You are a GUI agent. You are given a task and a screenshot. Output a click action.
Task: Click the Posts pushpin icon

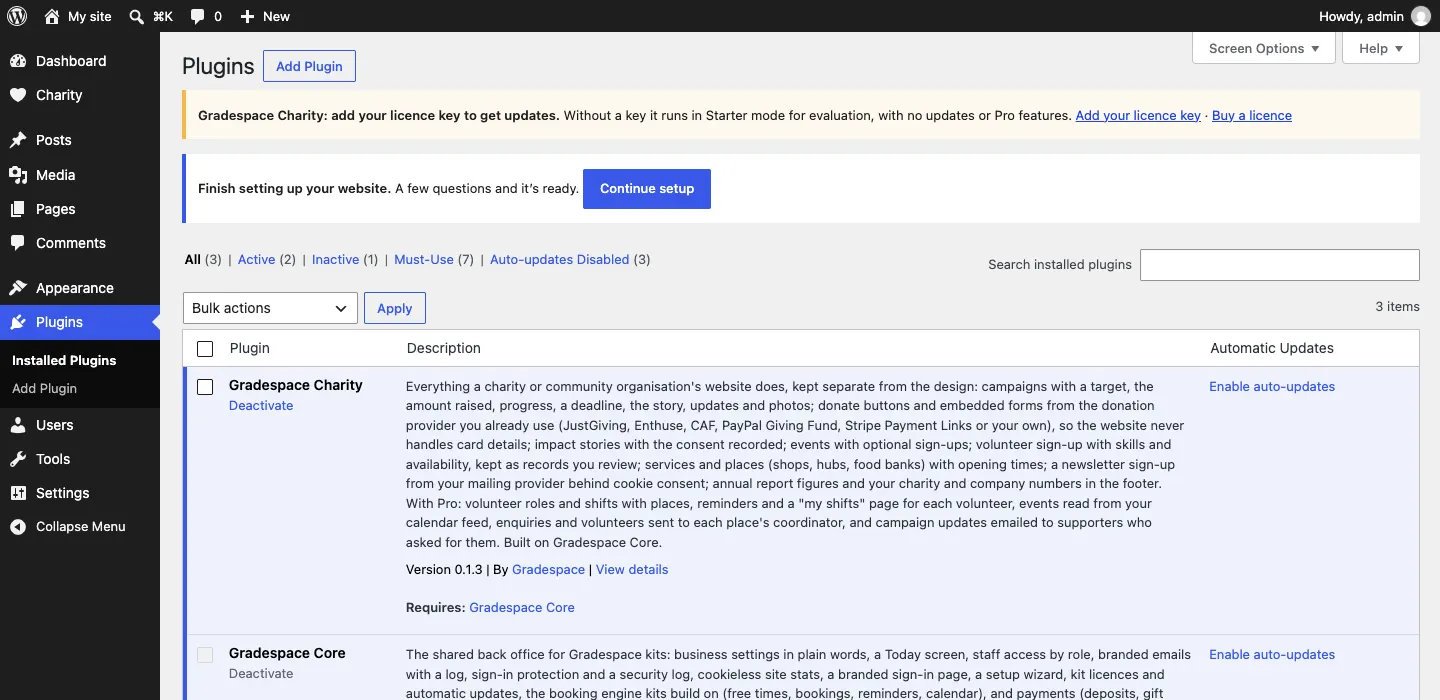18,140
